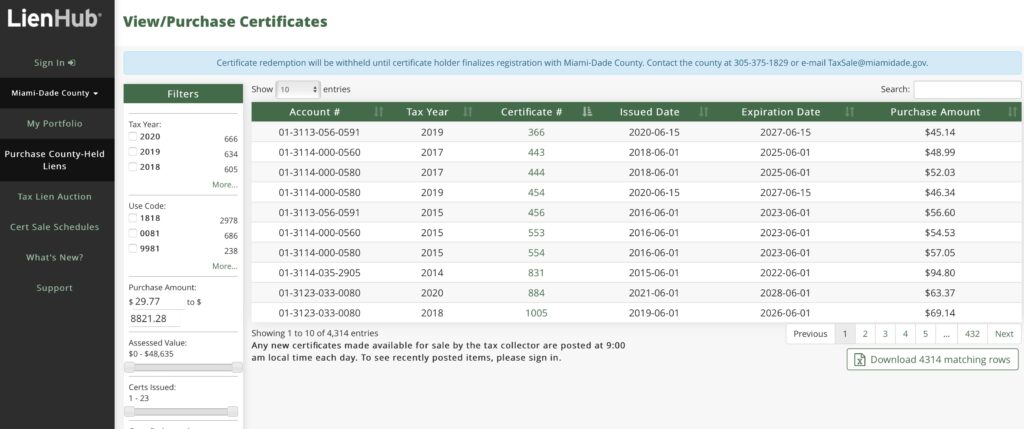1024x429 pixels.
Task: Open certificate 444 link
Action: click(536, 172)
